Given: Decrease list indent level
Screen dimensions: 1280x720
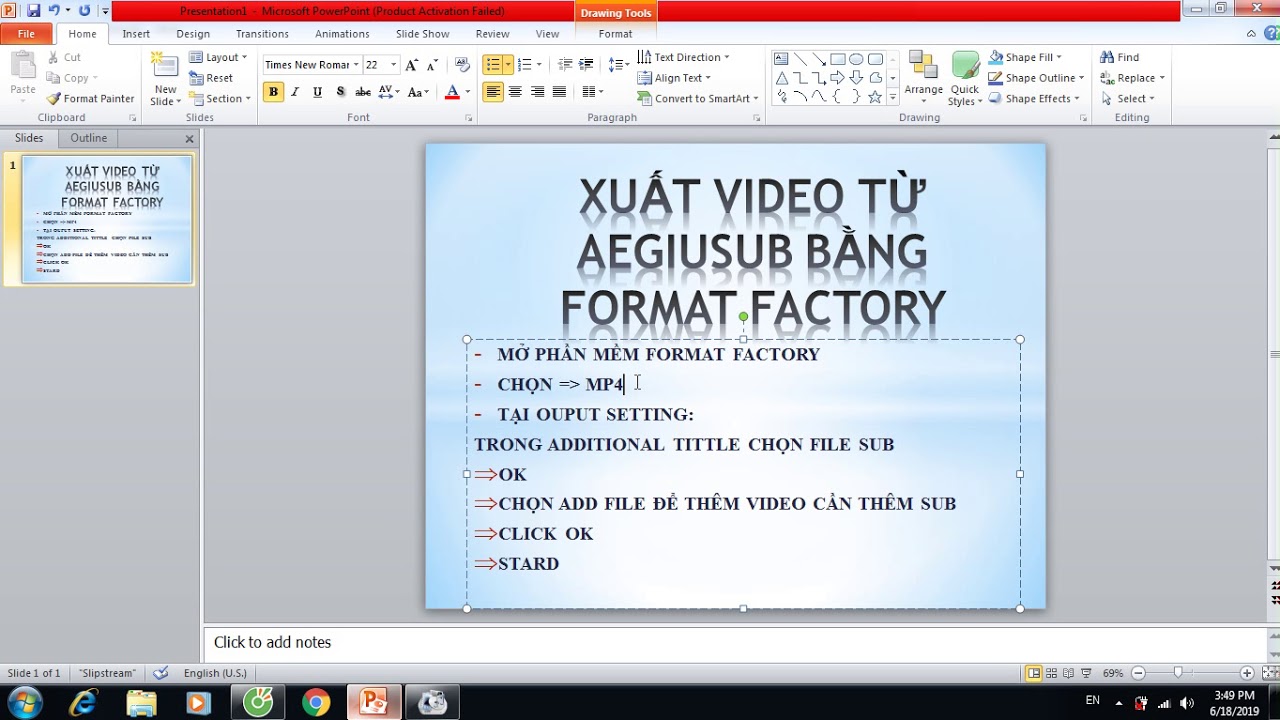Looking at the screenshot, I should click(x=565, y=65).
